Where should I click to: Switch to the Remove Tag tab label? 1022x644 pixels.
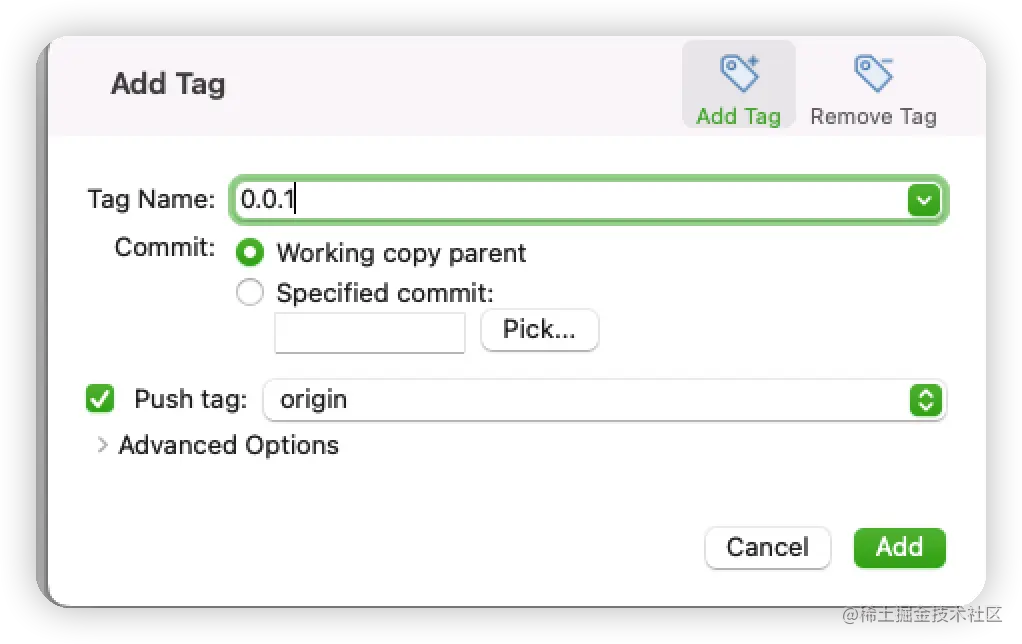(873, 116)
